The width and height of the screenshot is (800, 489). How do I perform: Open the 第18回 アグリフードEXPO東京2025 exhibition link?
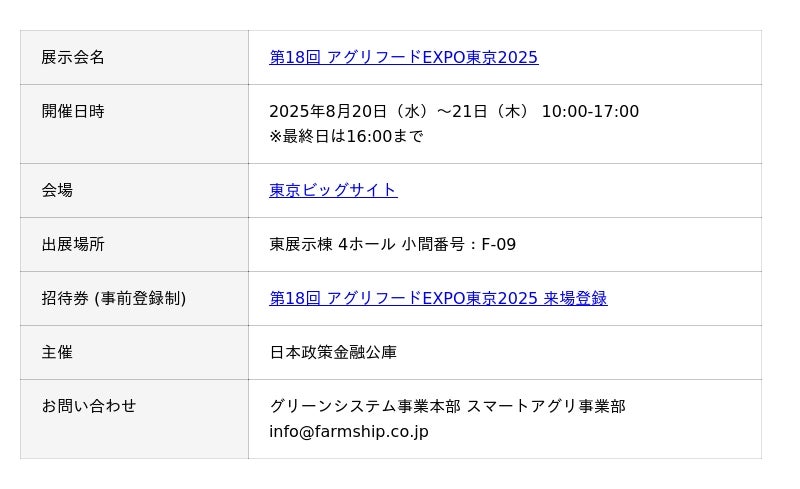(x=403, y=58)
